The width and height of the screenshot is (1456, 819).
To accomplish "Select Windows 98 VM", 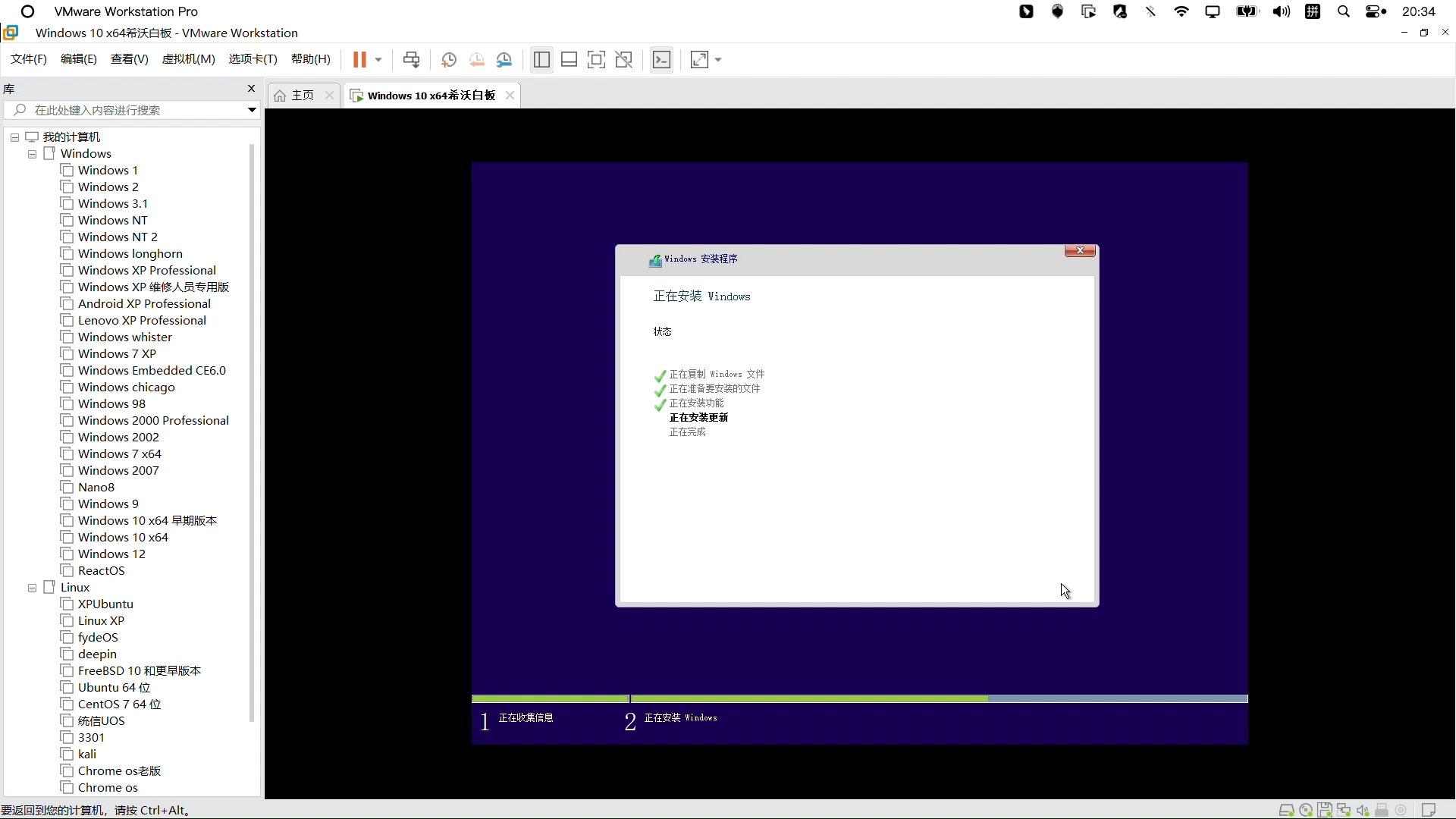I will [111, 404].
